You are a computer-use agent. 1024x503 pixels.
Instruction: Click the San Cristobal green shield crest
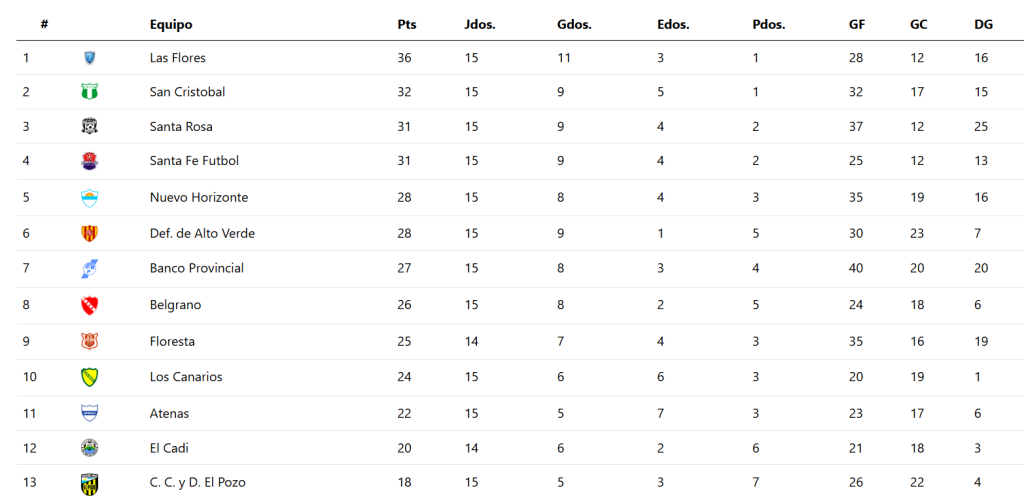(x=89, y=92)
